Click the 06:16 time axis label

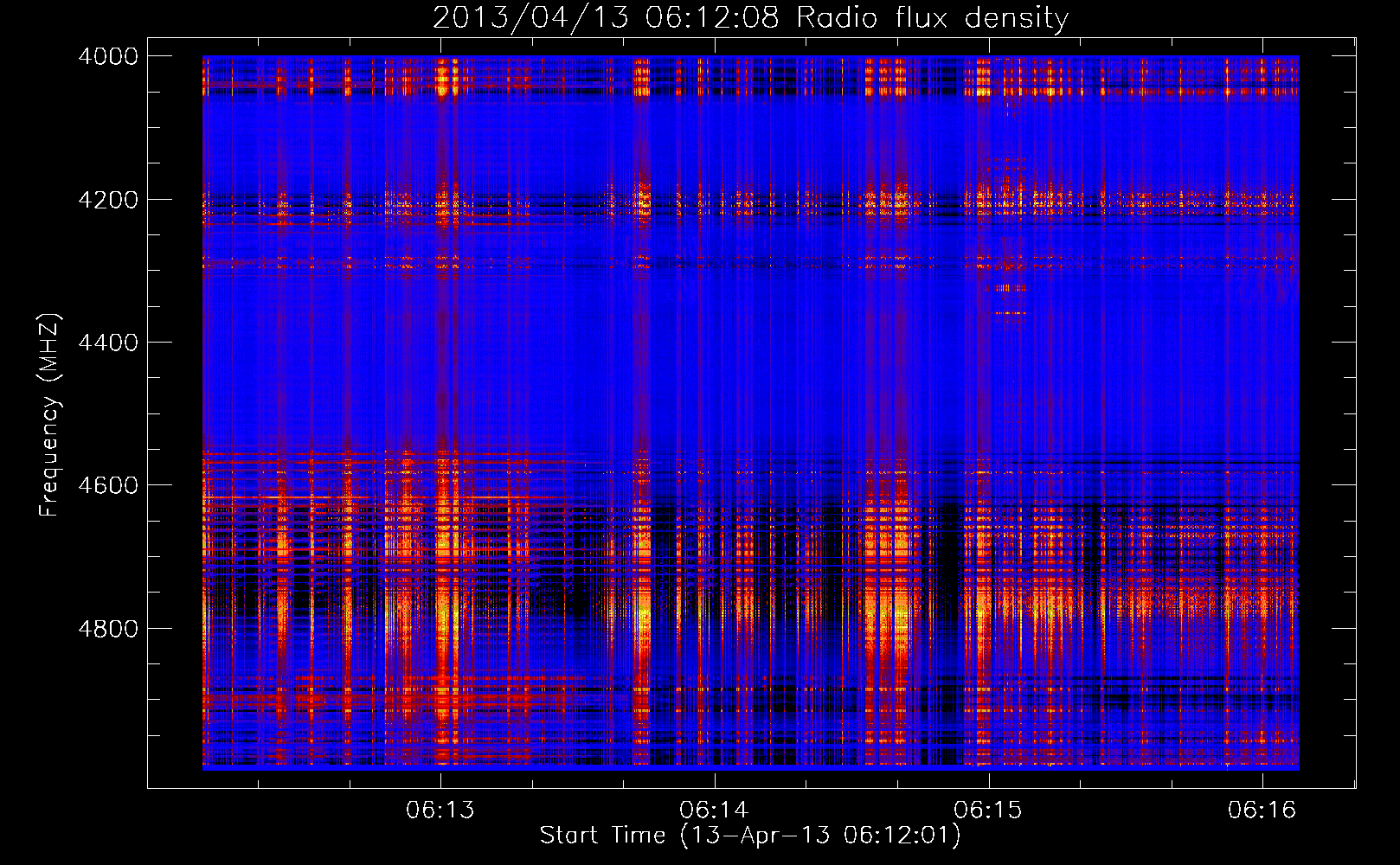click(1262, 810)
